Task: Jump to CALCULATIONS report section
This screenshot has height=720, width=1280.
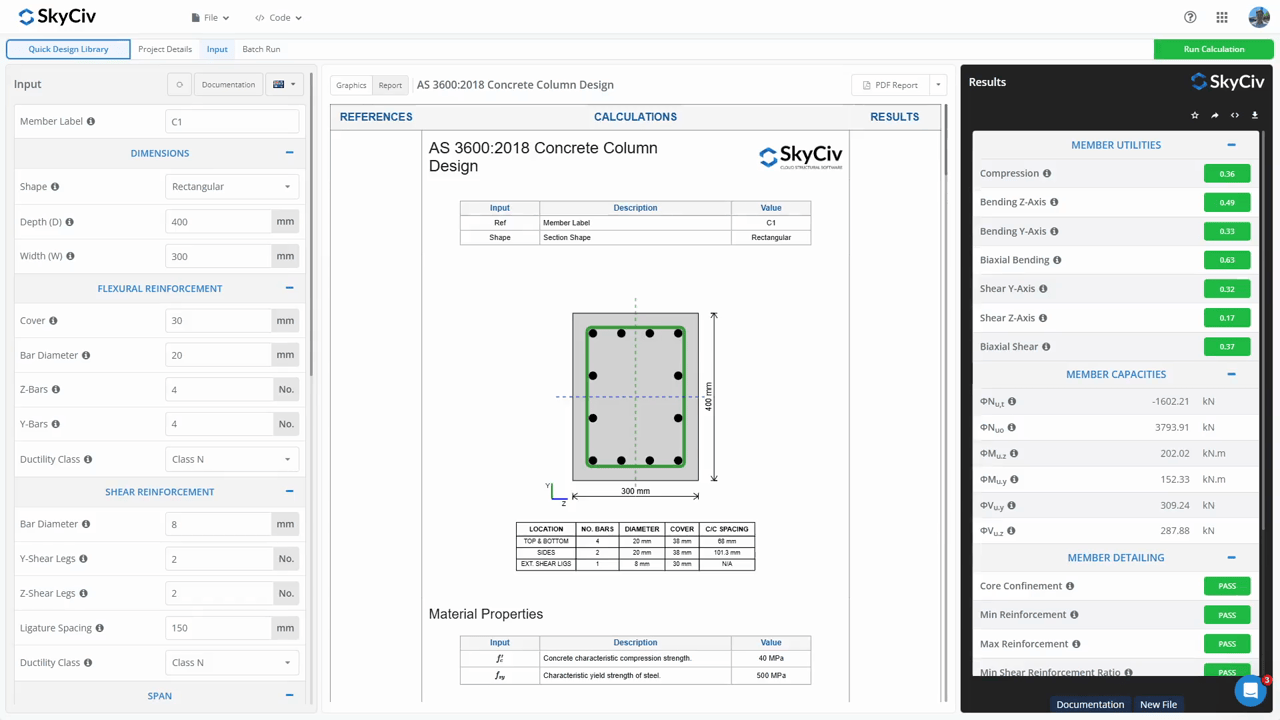Action: (635, 117)
